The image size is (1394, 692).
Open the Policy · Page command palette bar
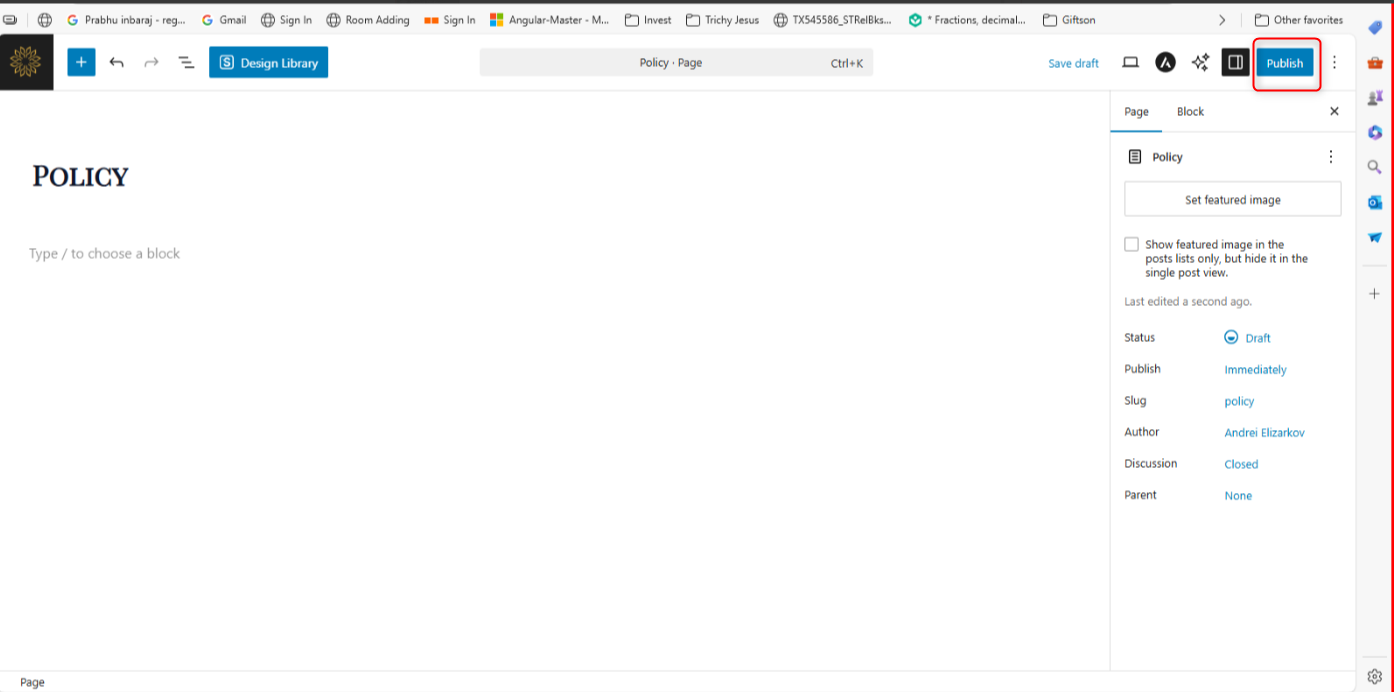point(676,62)
